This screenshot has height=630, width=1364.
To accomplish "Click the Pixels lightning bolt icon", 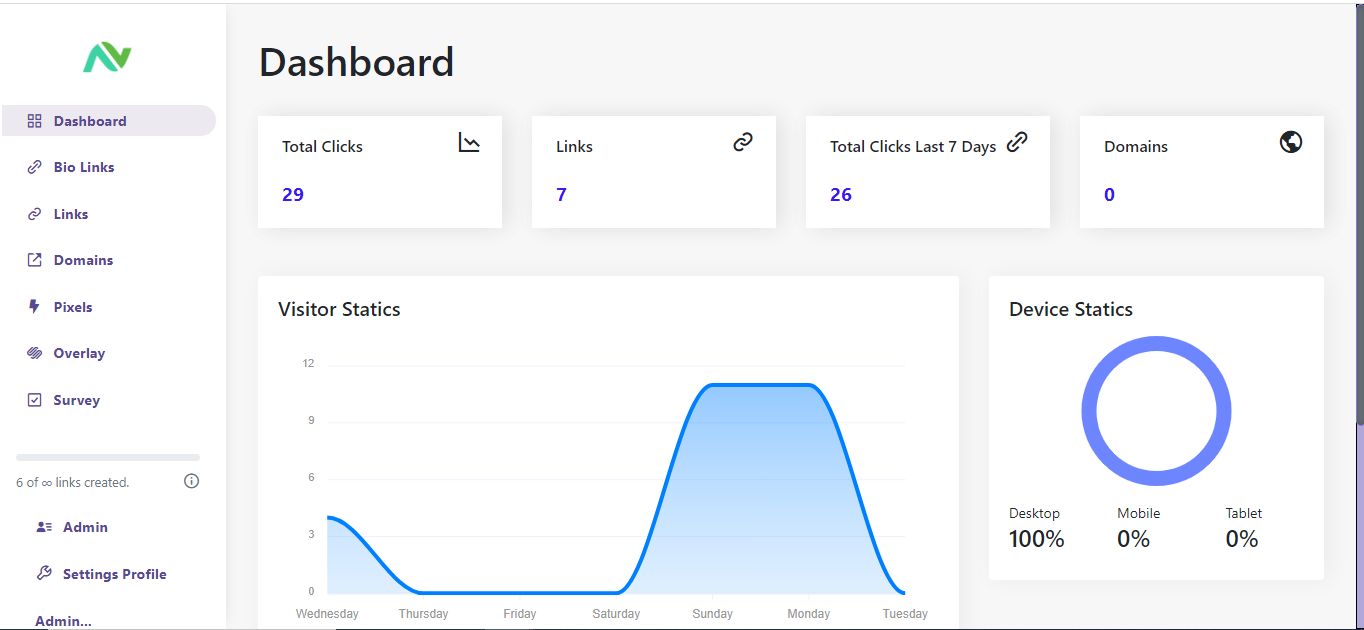I will (34, 307).
